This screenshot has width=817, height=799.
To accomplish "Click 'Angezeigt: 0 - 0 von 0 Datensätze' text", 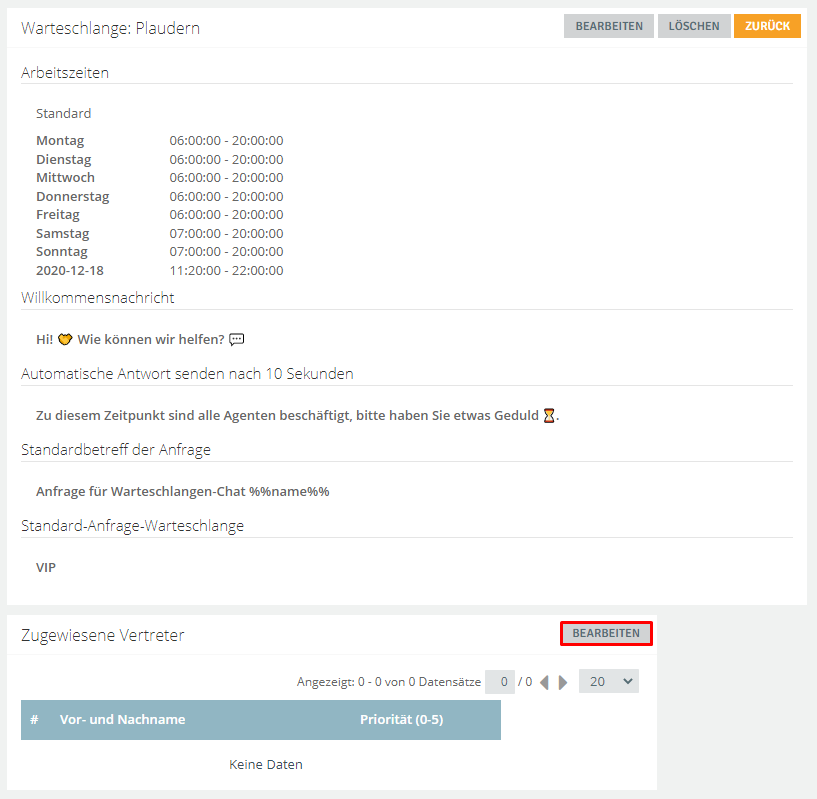I will coord(389,682).
